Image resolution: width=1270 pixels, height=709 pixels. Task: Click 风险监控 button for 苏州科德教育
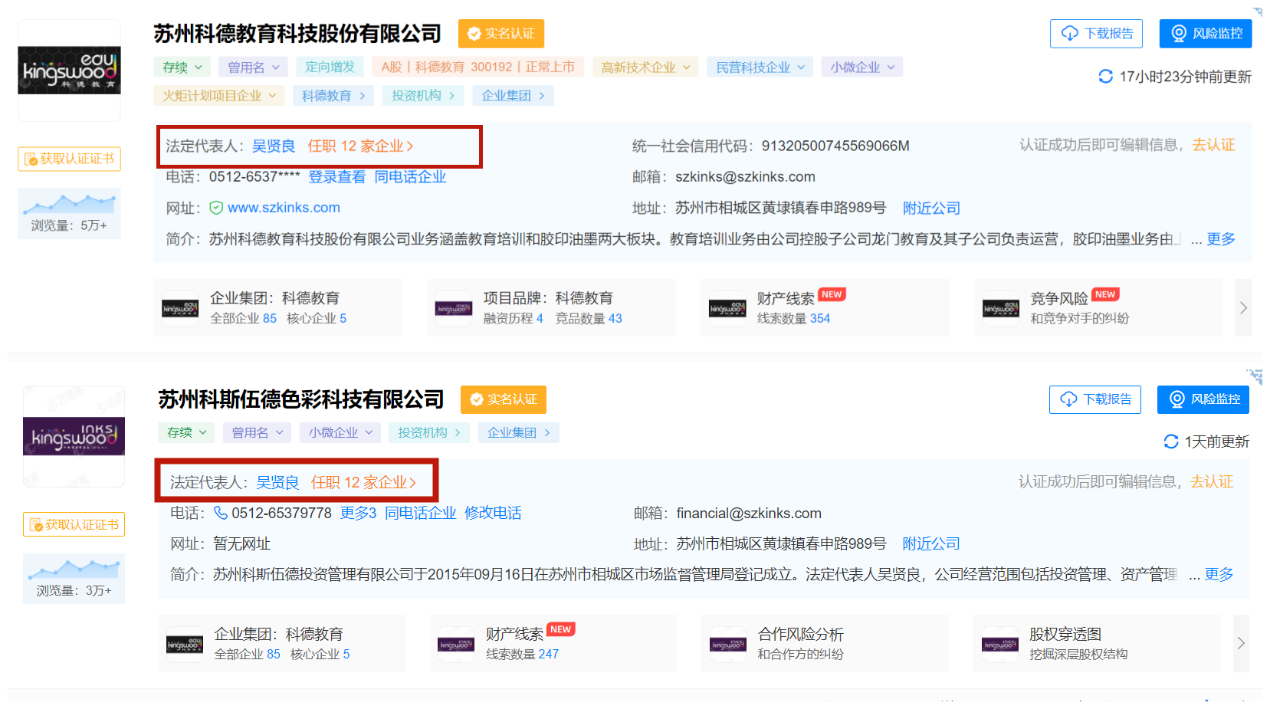(1205, 33)
